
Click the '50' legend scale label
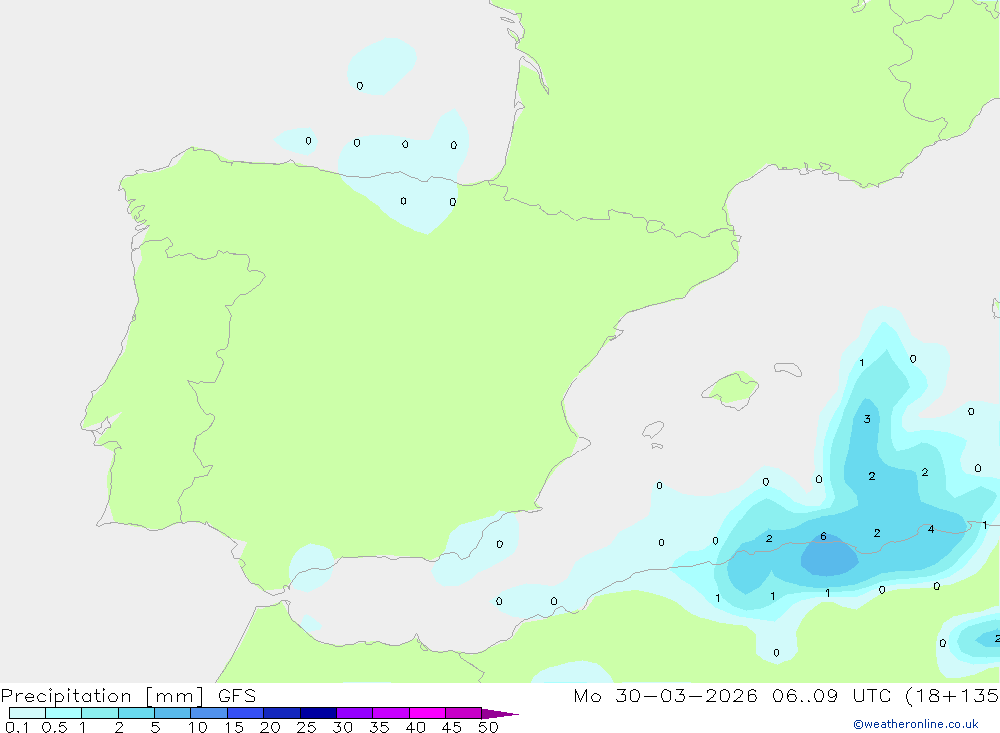tap(488, 727)
